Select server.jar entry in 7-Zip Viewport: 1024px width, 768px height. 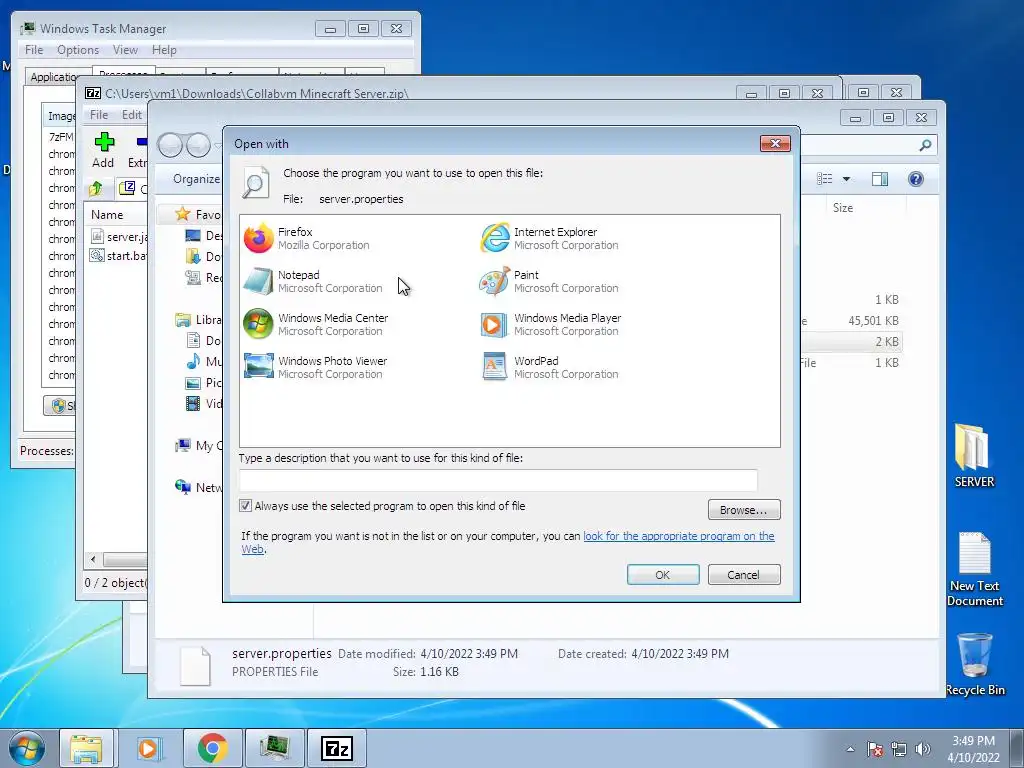[x=118, y=236]
